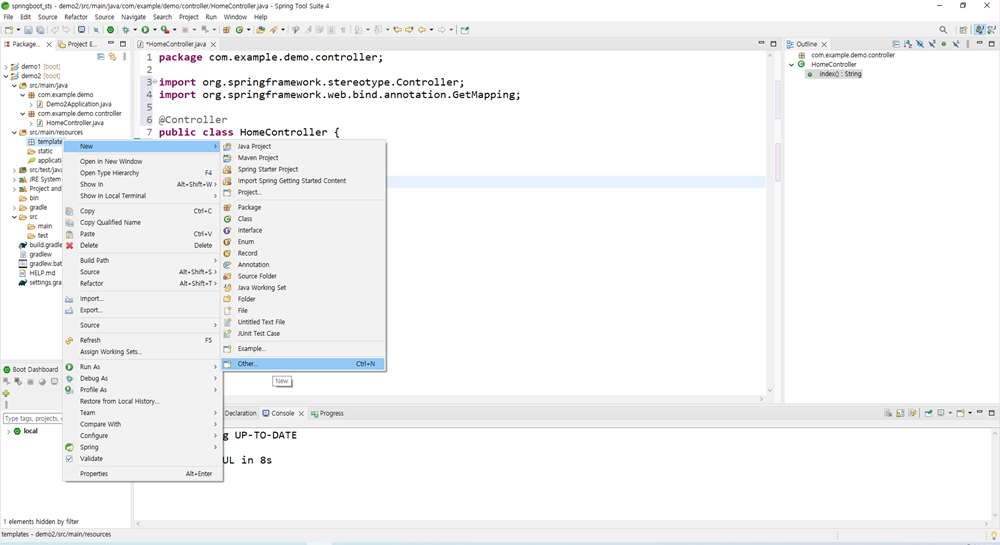Screen dimensions: 1000x545
Task: Toggle Hide Non-Public Members in Outline view
Action: point(944,44)
